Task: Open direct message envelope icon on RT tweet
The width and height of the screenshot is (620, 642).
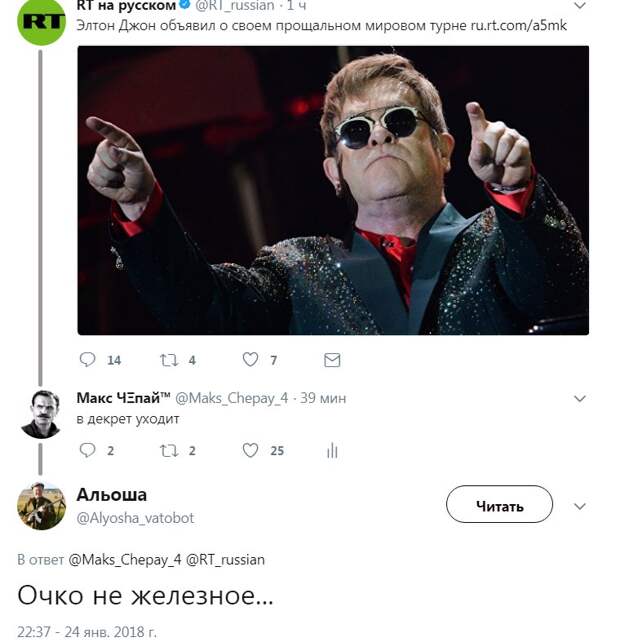Action: pos(332,360)
